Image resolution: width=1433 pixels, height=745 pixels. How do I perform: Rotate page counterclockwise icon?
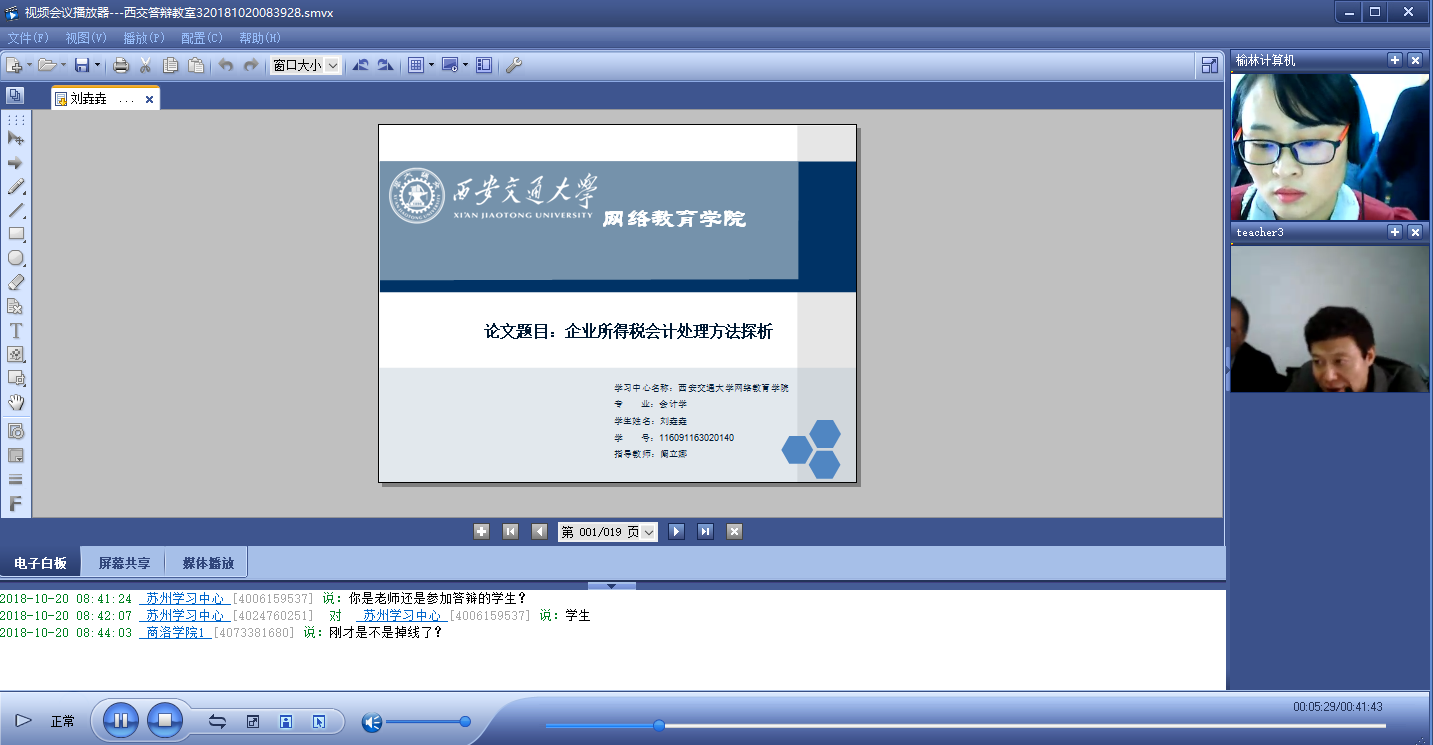pos(361,65)
